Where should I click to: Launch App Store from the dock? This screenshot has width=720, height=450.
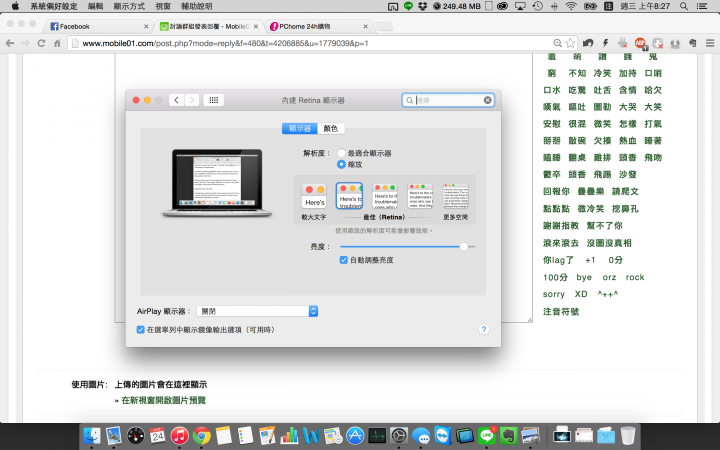pyautogui.click(x=354, y=436)
